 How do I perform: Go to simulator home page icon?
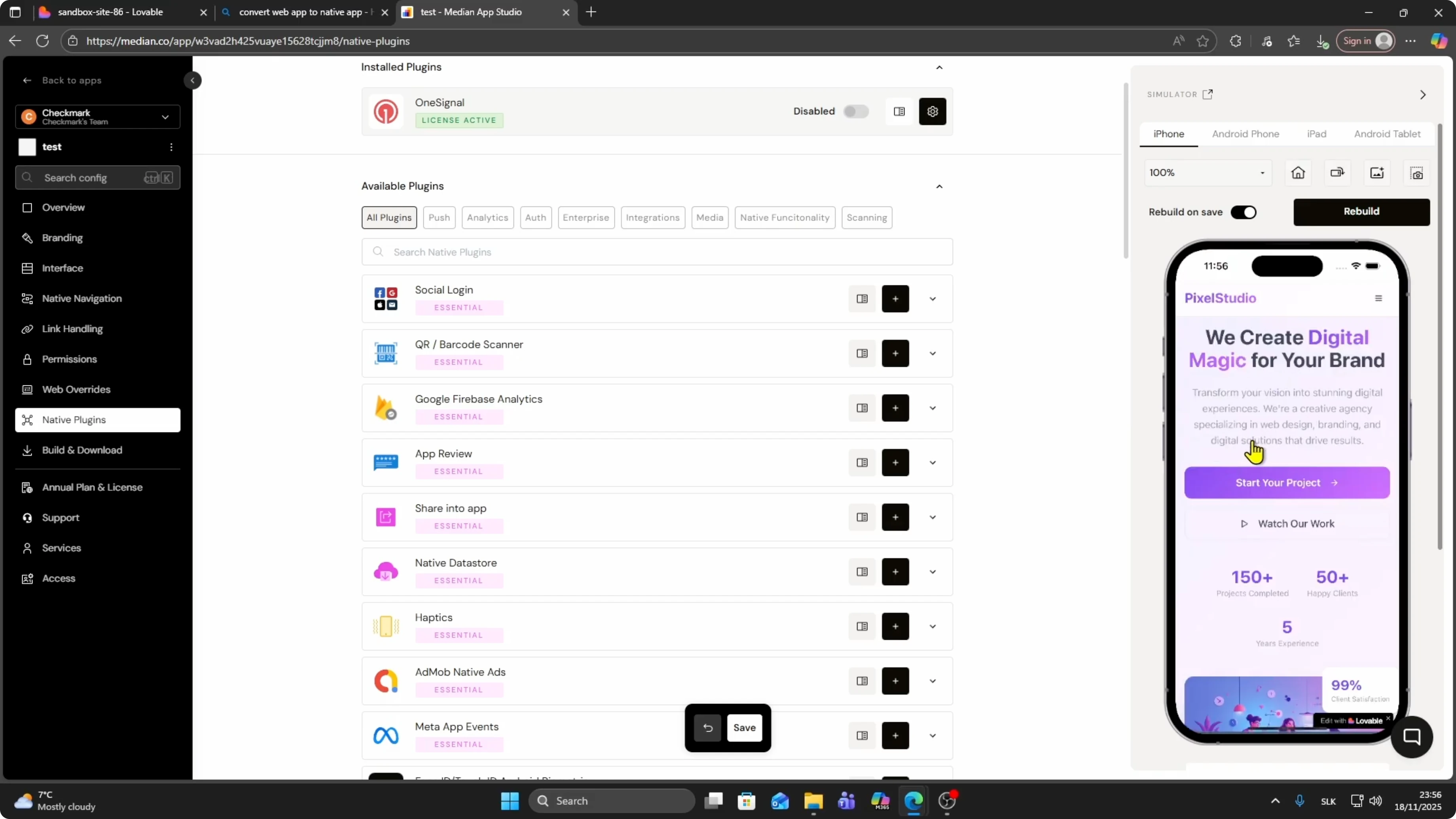(1298, 173)
